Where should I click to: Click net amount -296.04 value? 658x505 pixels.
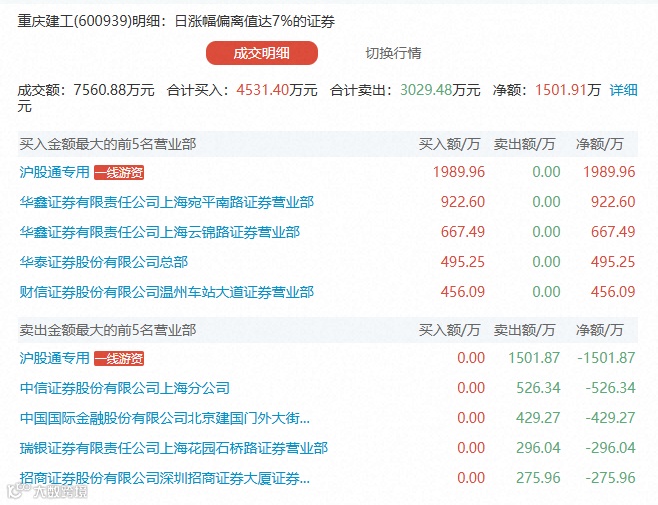pyautogui.click(x=611, y=448)
